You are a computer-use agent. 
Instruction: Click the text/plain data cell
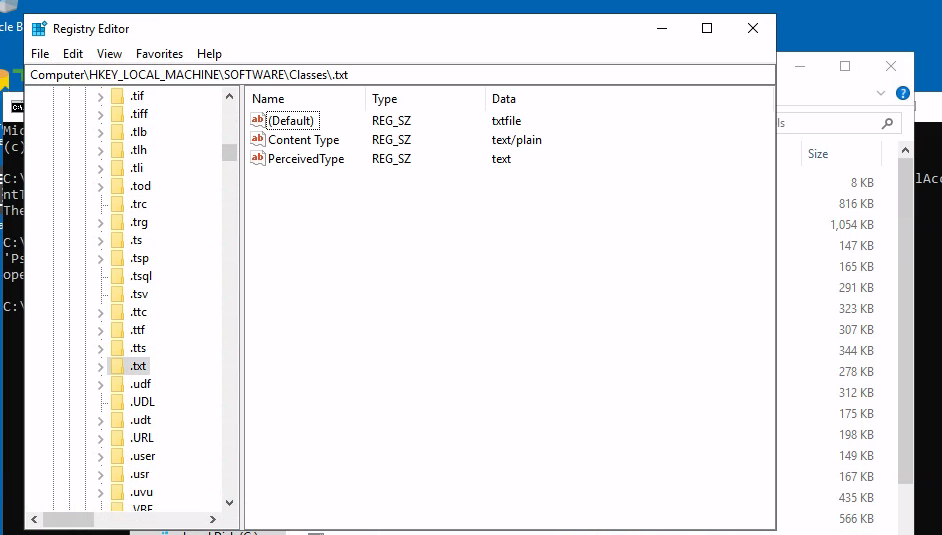(517, 140)
